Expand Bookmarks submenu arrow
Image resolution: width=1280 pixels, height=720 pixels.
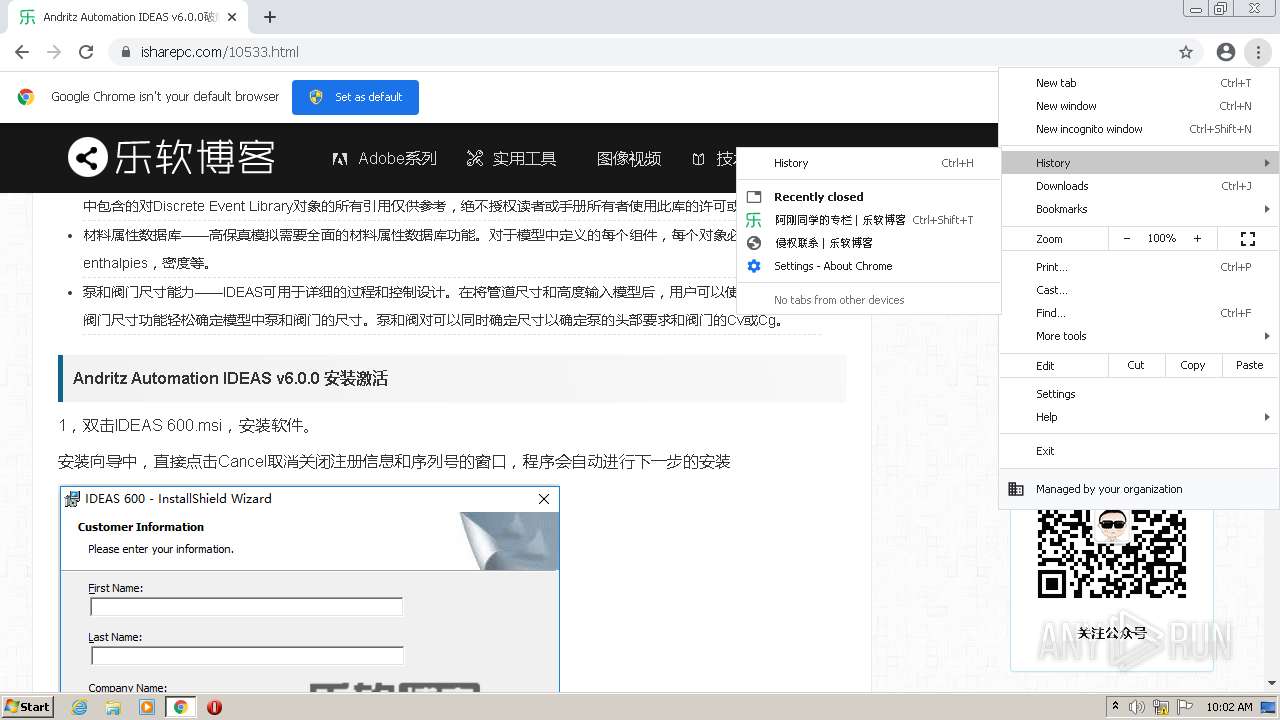tap(1267, 209)
